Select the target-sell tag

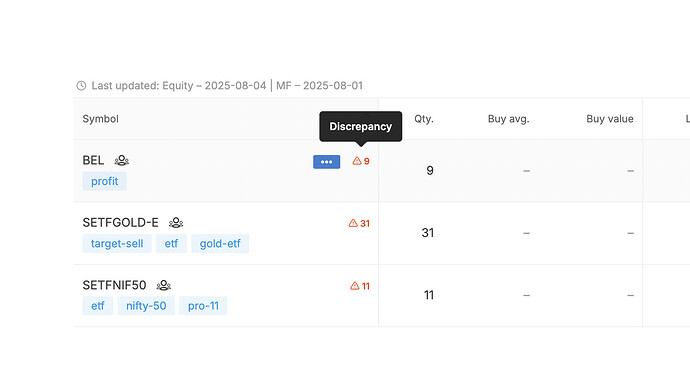click(117, 243)
